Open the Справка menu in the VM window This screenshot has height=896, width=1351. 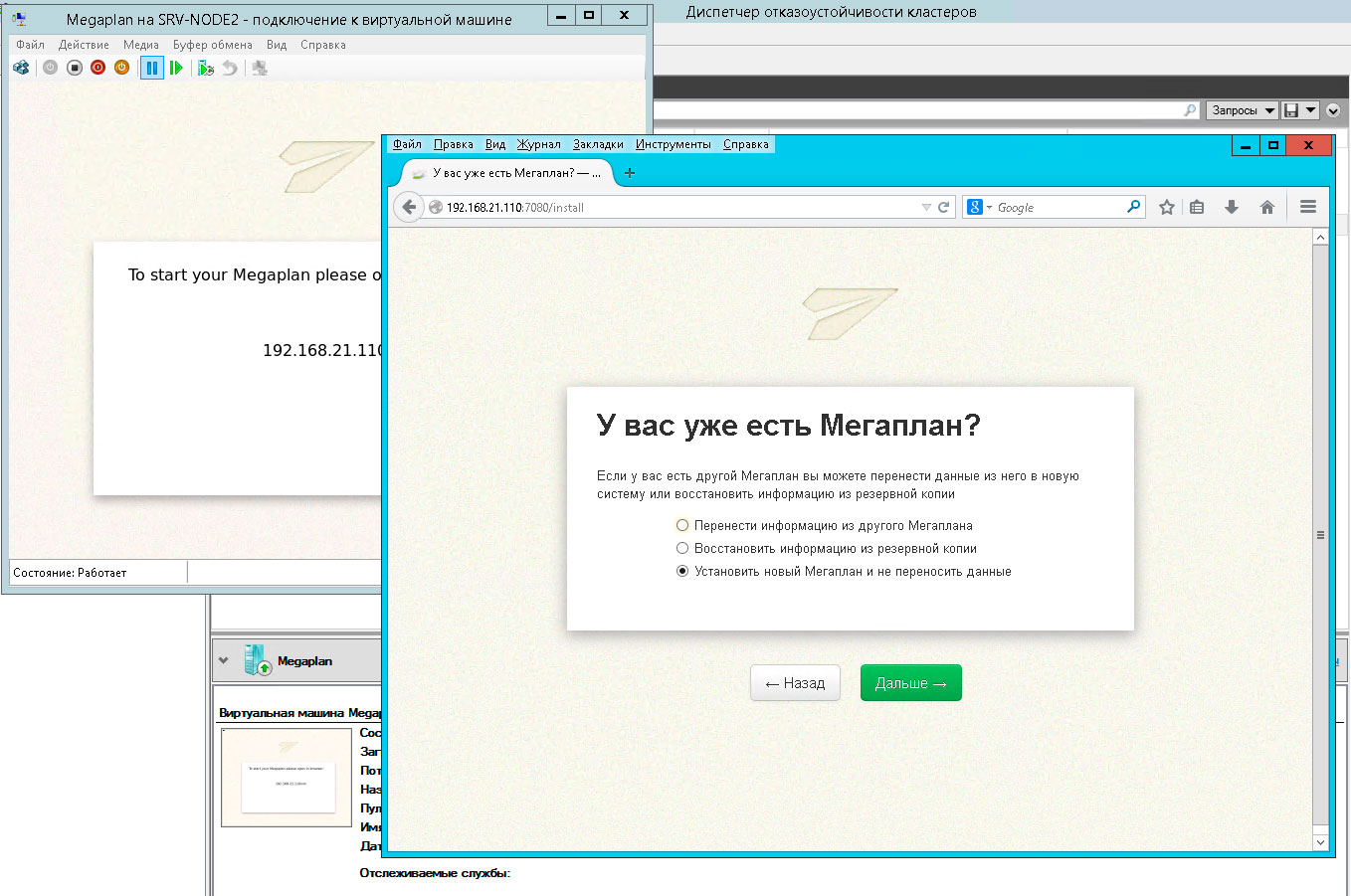[x=323, y=45]
